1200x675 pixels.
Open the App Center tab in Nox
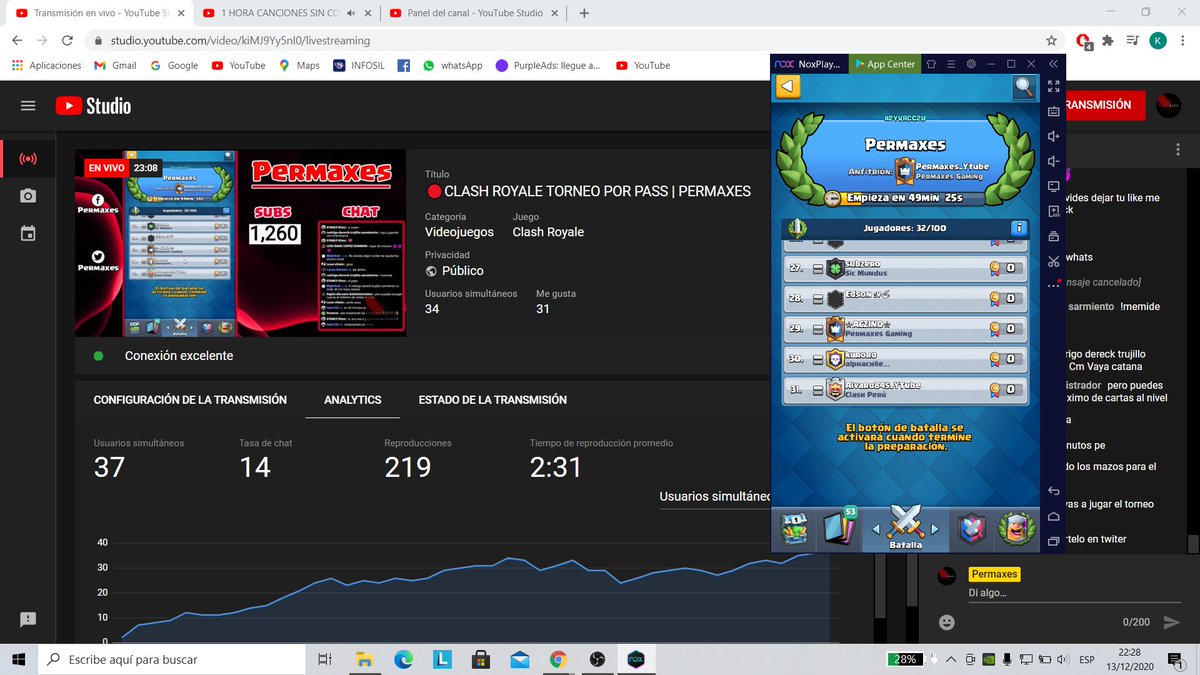point(884,64)
